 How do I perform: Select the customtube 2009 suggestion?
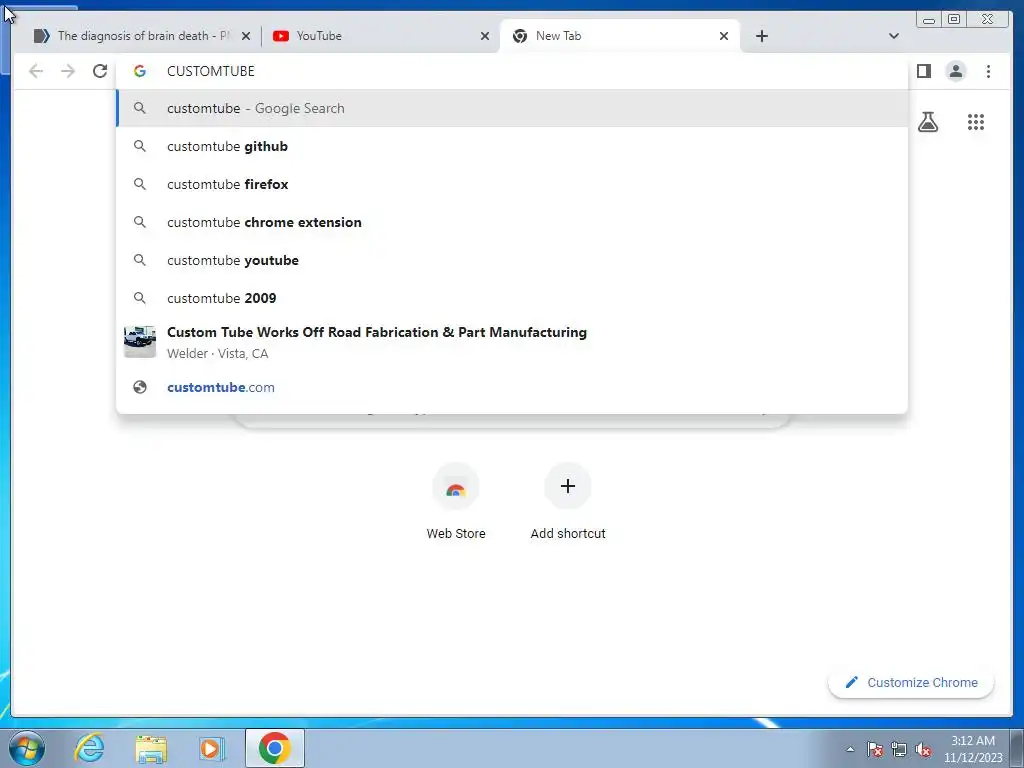pyautogui.click(x=511, y=298)
